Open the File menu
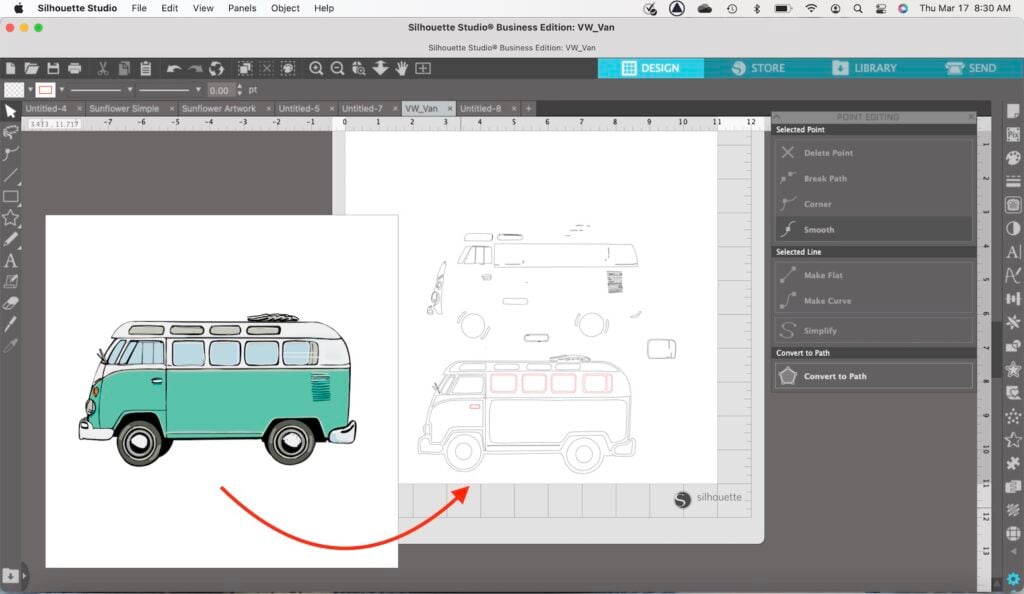1024x594 pixels. [x=139, y=8]
